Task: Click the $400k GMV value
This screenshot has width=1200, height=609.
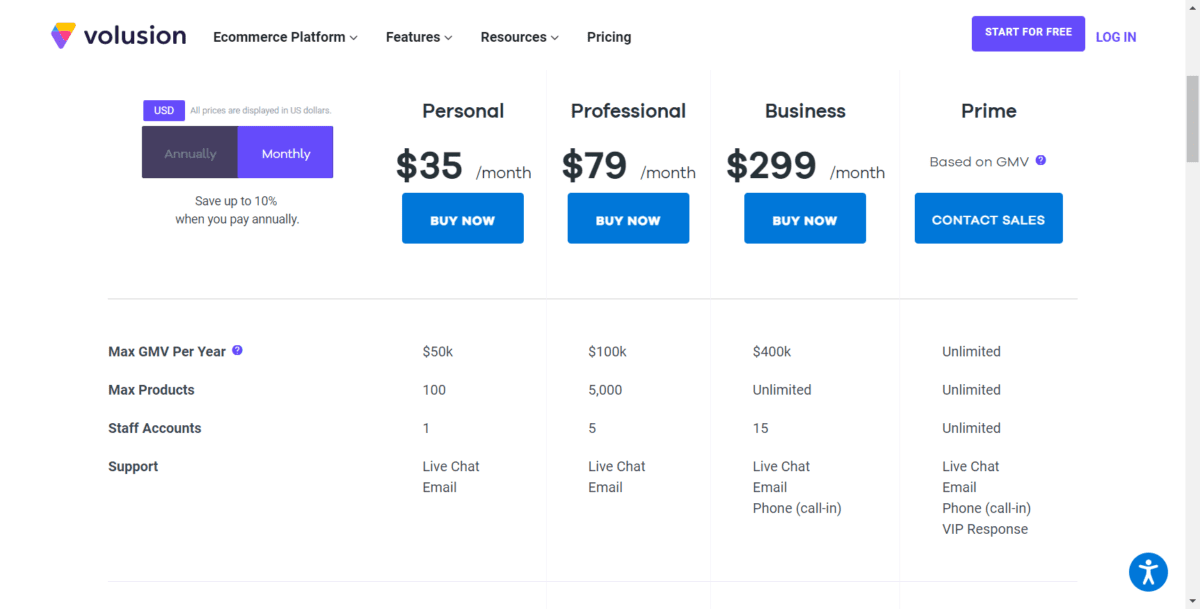Action: tap(772, 352)
